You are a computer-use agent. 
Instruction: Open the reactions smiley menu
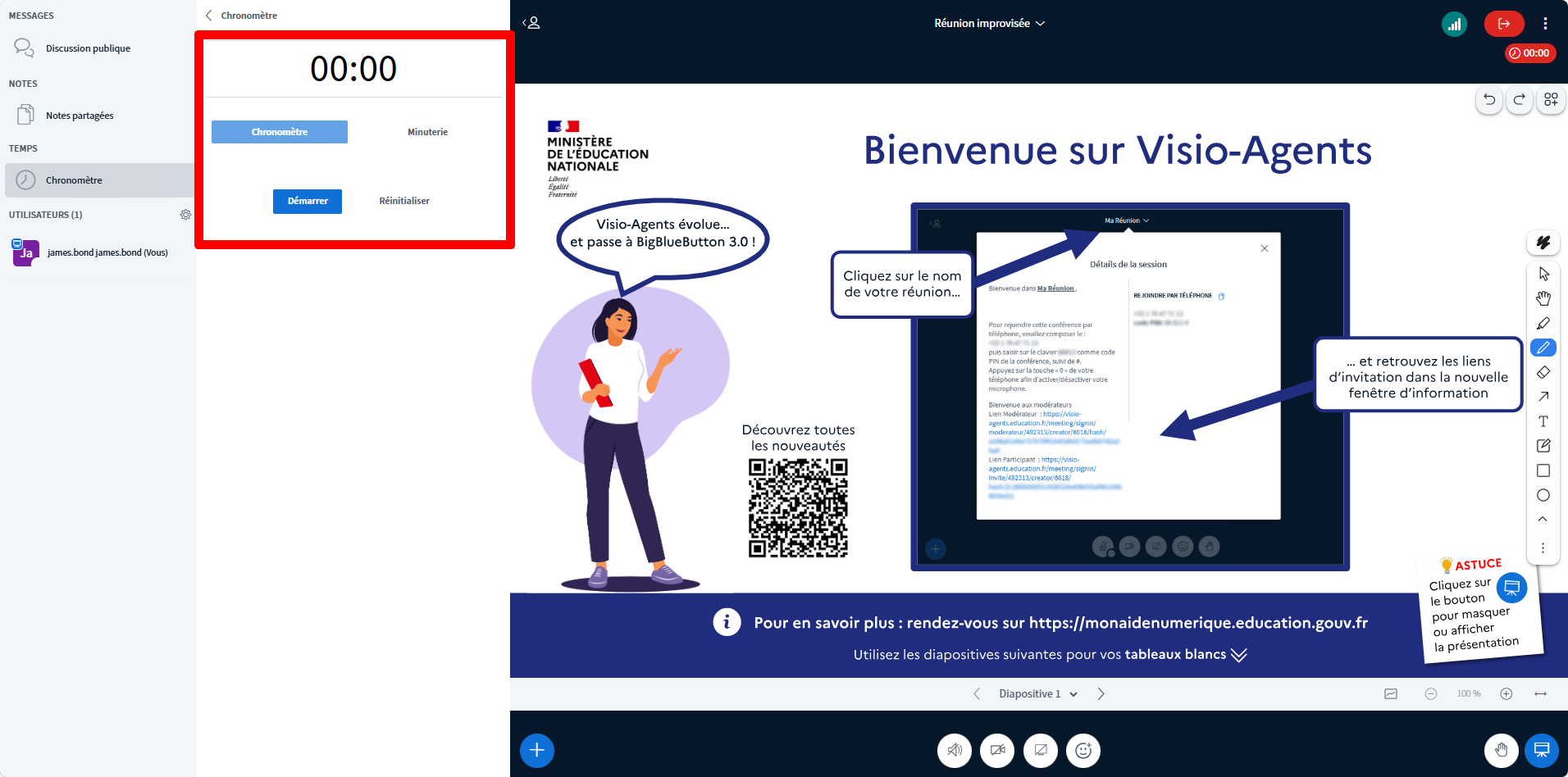1083,750
